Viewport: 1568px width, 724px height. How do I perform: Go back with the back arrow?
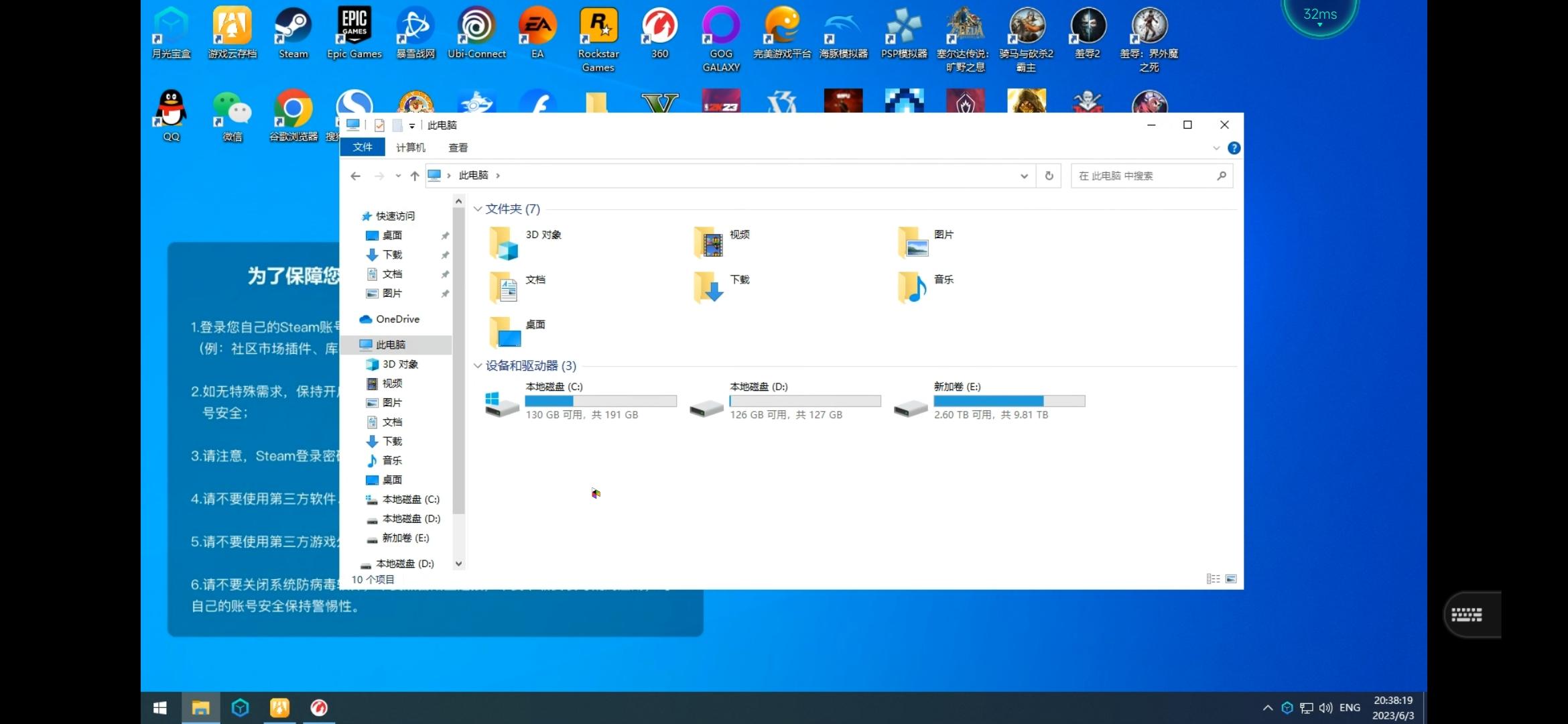click(355, 176)
